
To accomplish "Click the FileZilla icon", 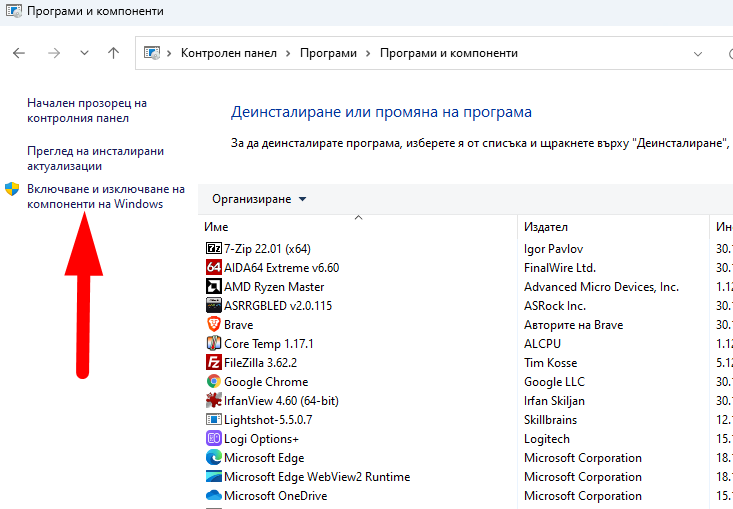I will tap(214, 362).
